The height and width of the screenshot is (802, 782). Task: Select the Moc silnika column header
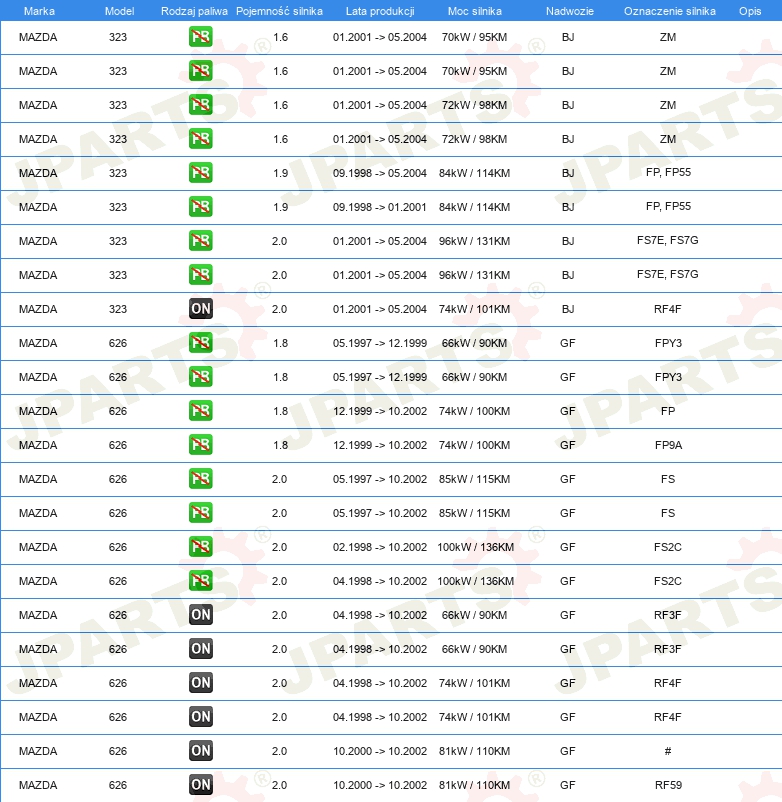(x=475, y=11)
